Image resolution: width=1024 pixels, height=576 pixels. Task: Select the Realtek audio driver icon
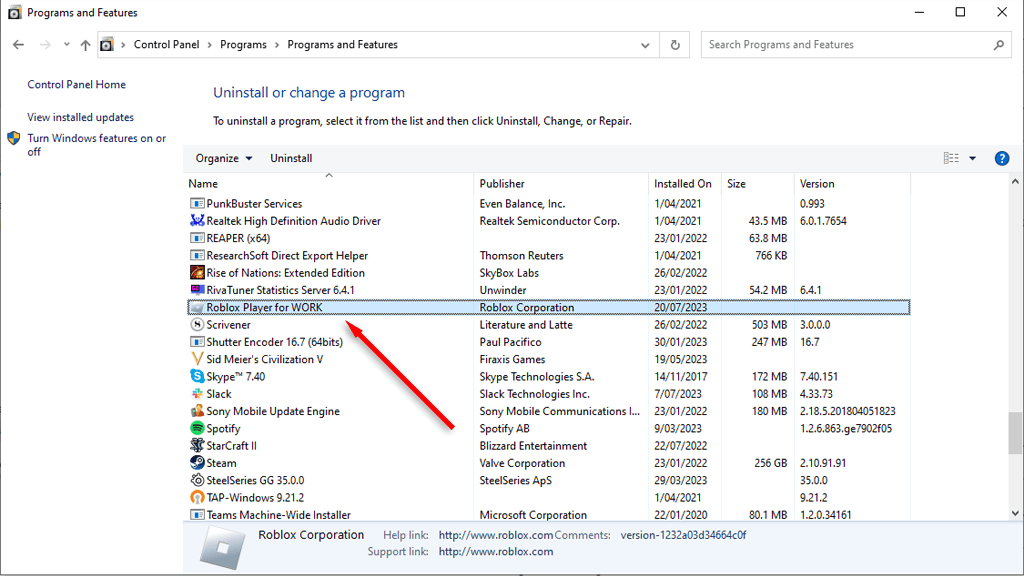click(x=197, y=221)
